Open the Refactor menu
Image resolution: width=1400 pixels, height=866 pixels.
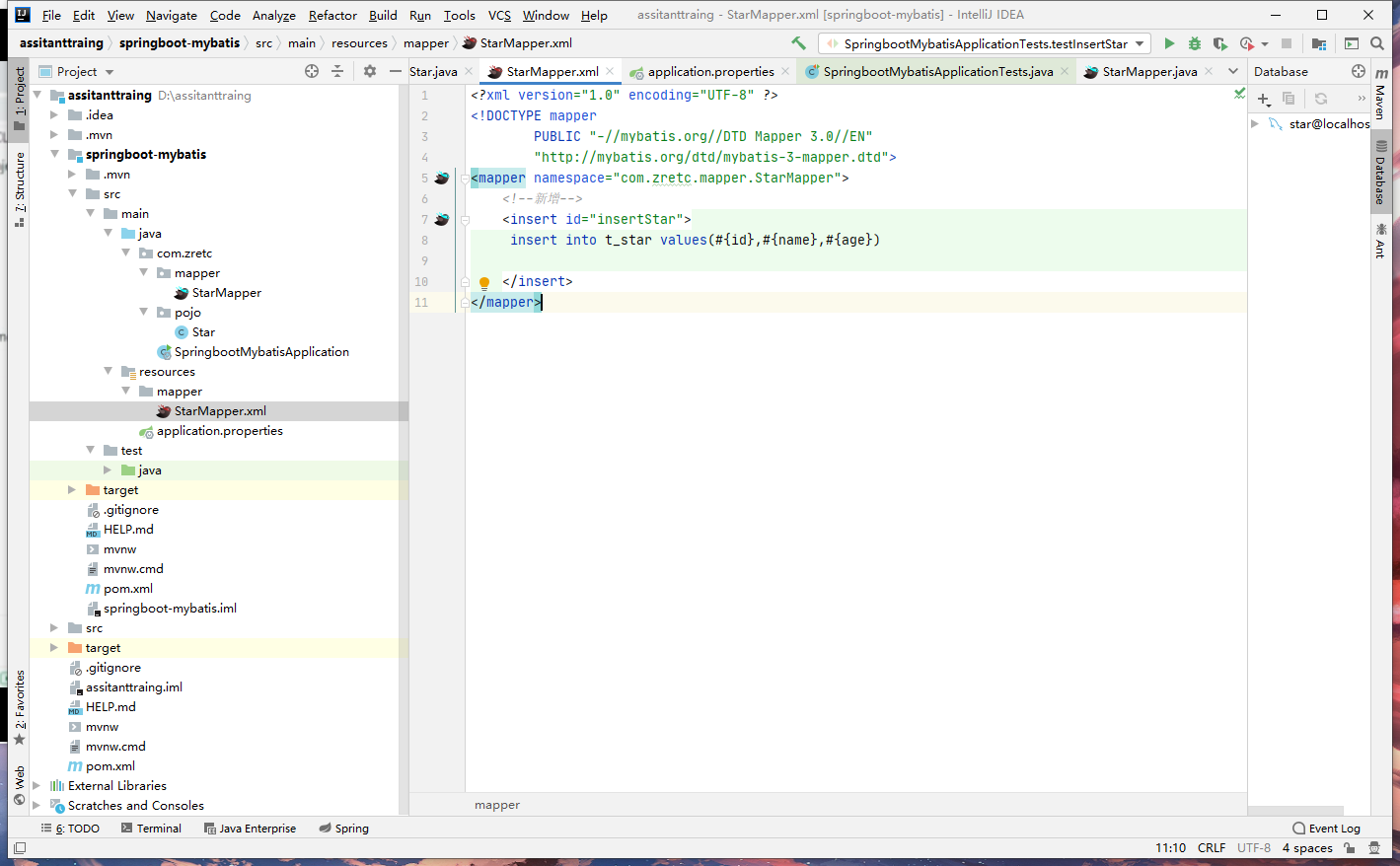332,15
